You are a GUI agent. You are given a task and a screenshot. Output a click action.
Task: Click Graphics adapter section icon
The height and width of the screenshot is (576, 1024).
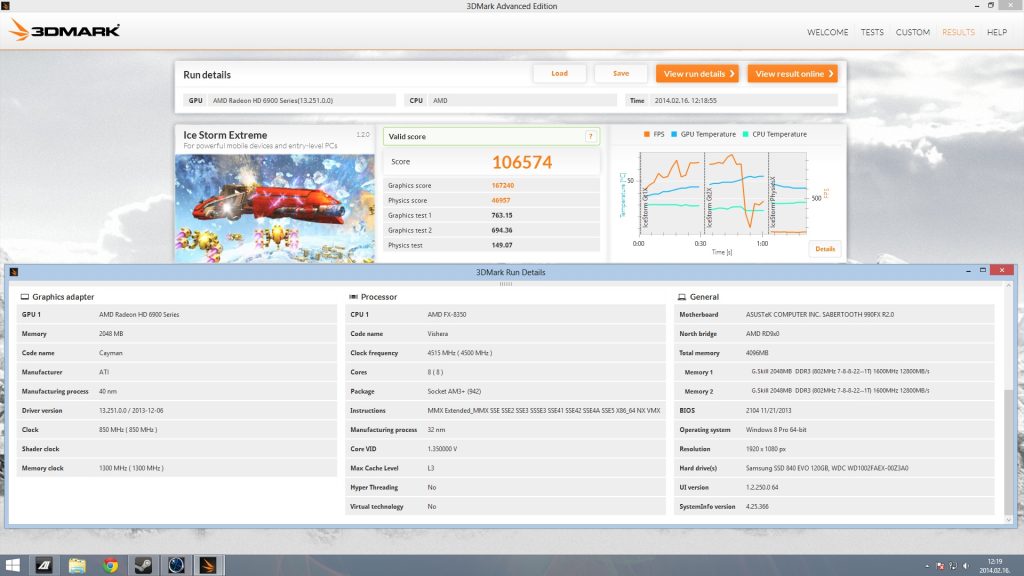pyautogui.click(x=25, y=296)
